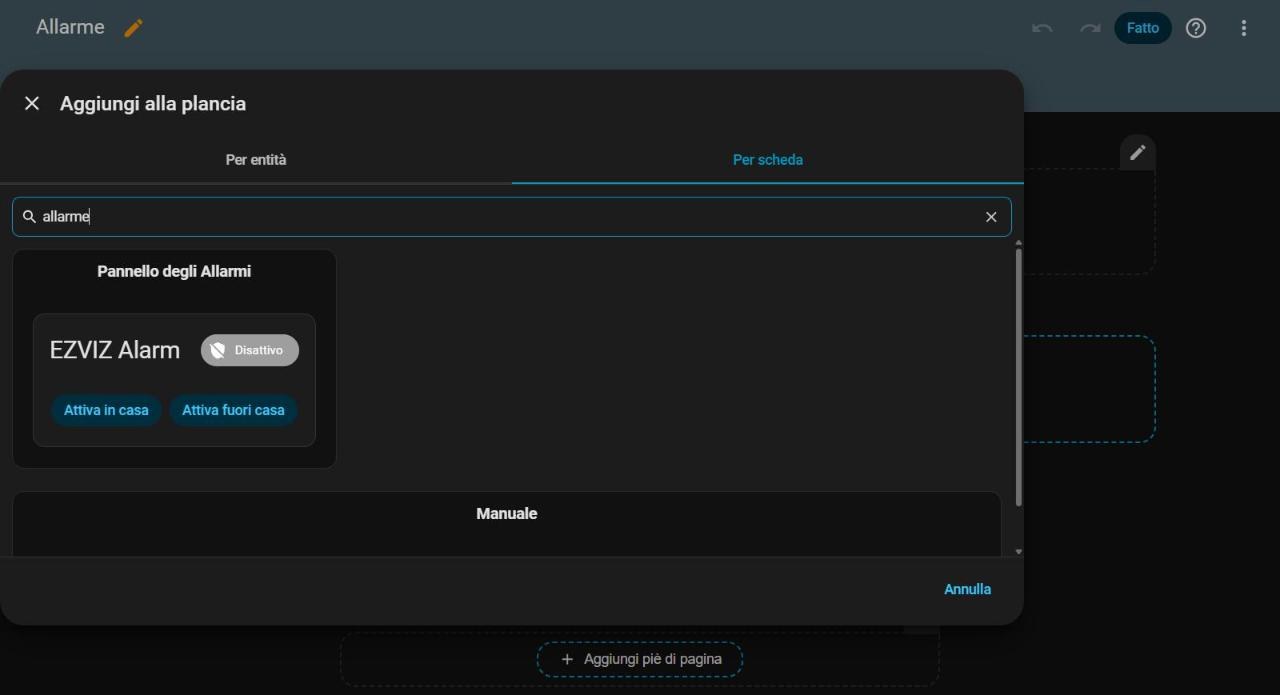Clear the allarme search text
Viewport: 1280px width, 695px height.
pos(991,217)
